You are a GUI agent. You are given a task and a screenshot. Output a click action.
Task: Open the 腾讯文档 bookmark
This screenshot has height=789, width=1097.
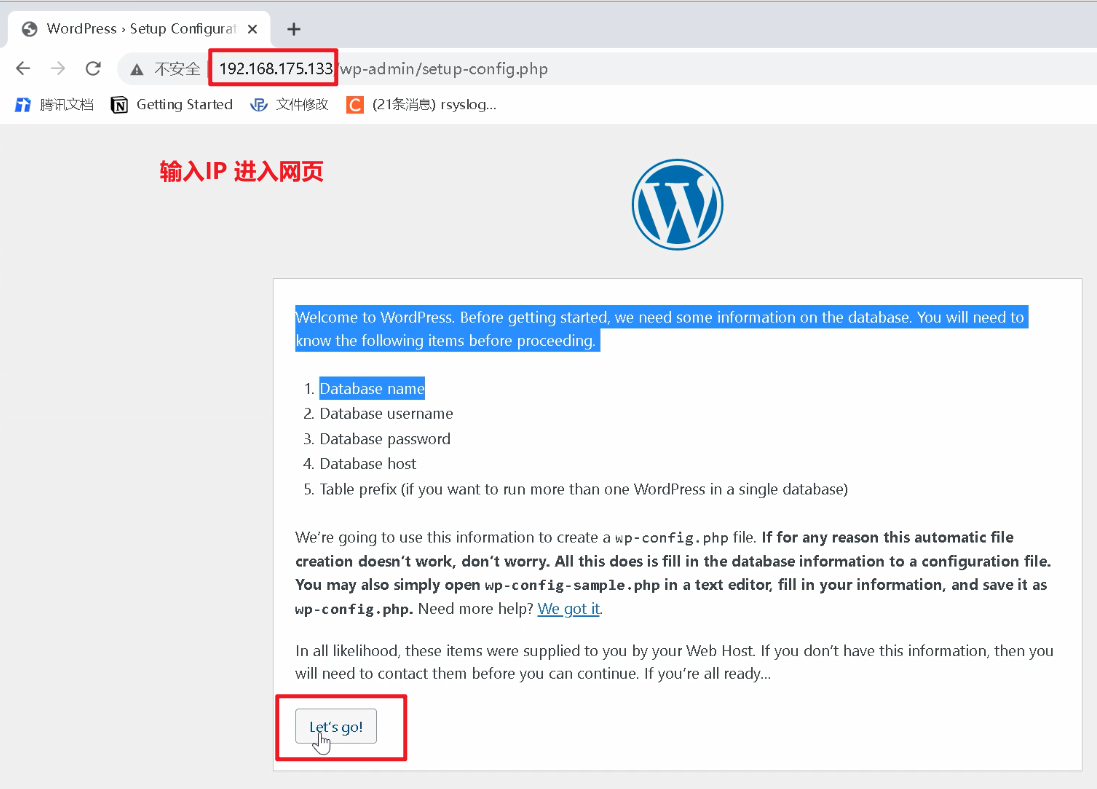pyautogui.click(x=54, y=104)
